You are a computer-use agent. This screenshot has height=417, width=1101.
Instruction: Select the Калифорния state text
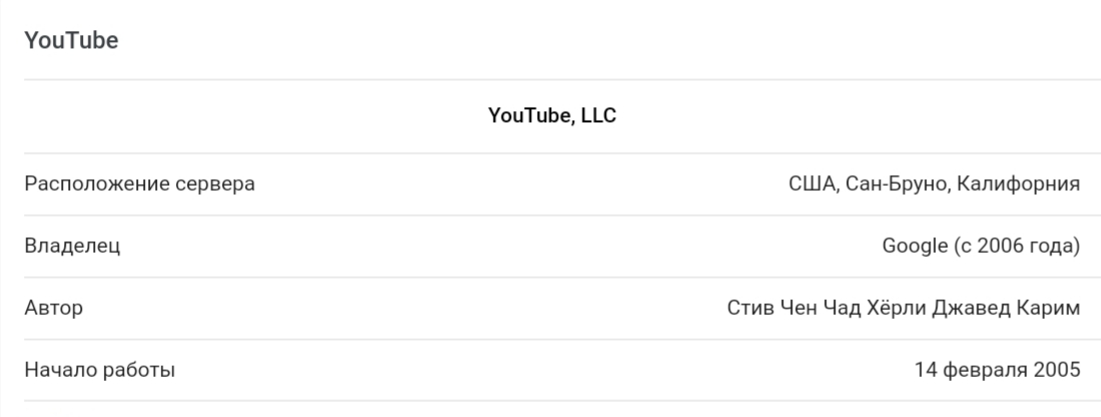[1019, 185]
